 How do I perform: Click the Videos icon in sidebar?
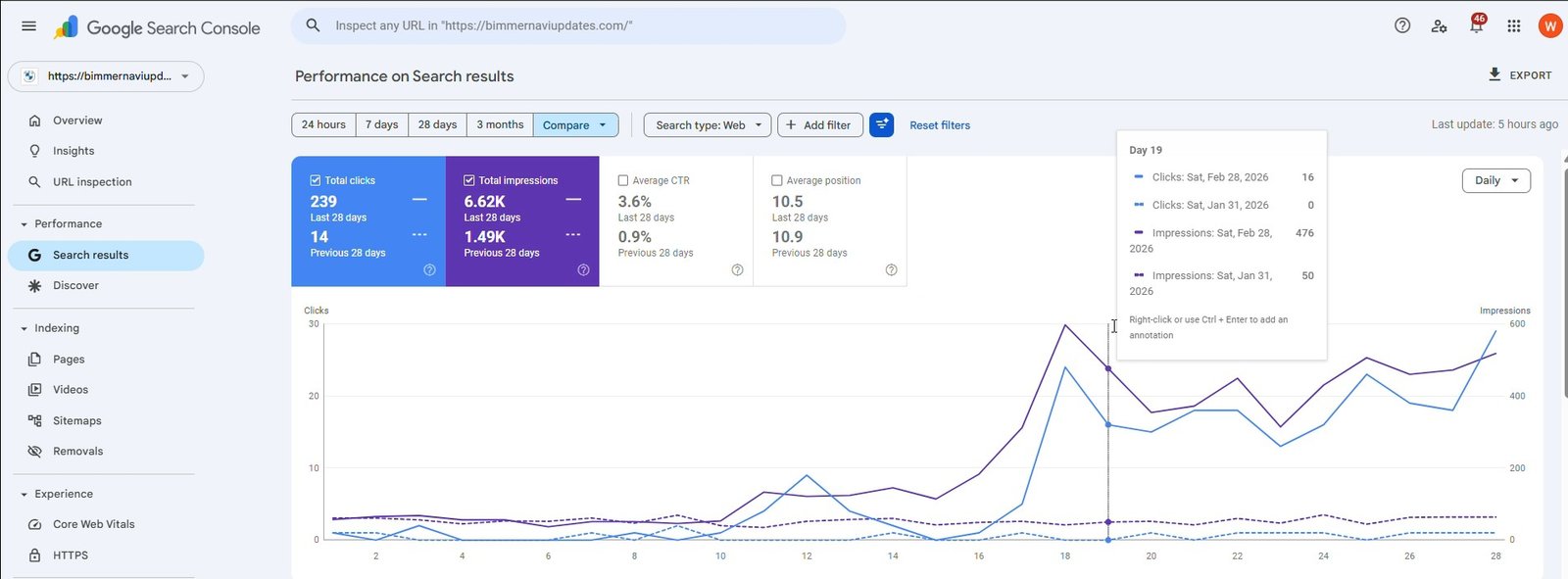point(35,390)
